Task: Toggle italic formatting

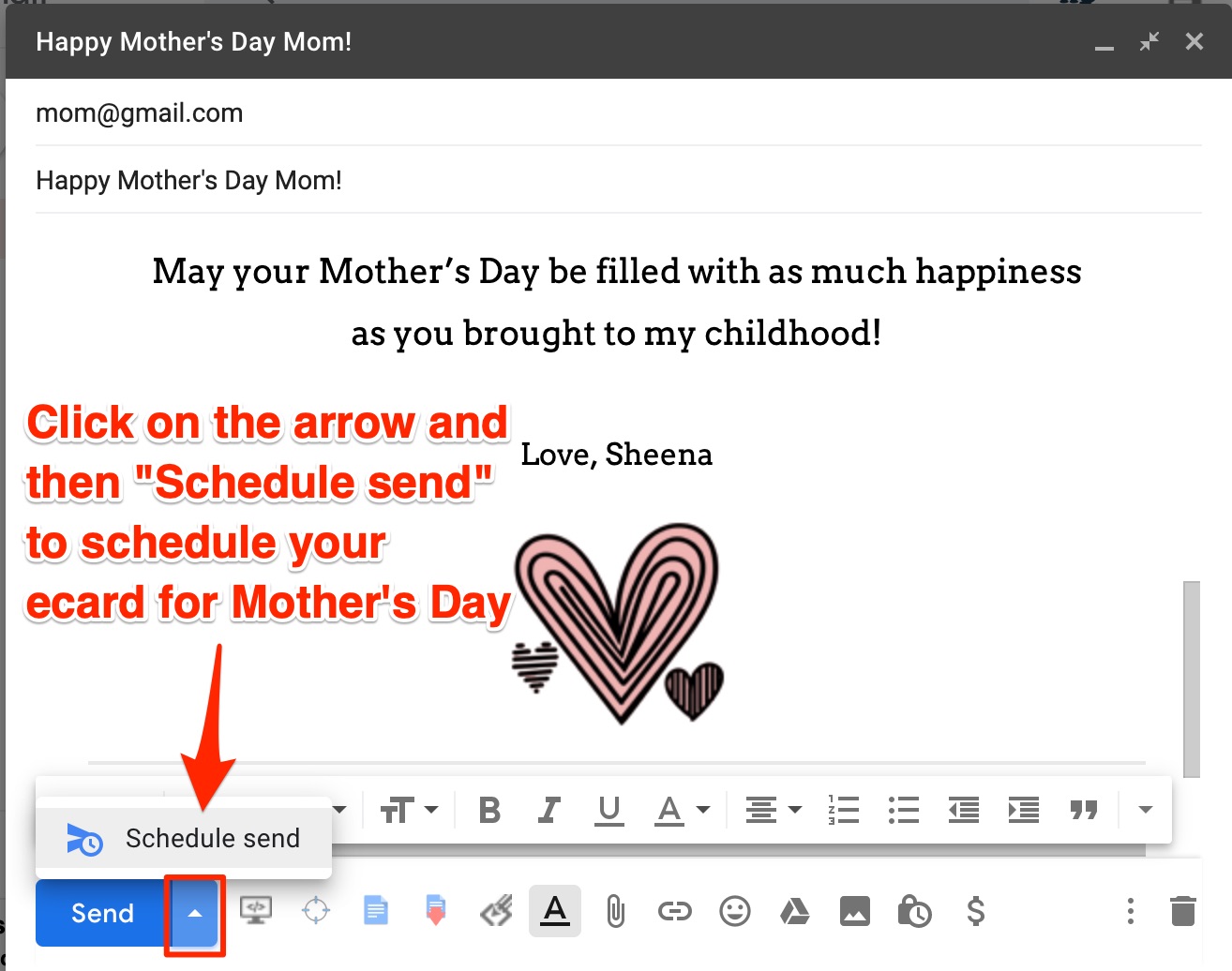Action: point(548,810)
